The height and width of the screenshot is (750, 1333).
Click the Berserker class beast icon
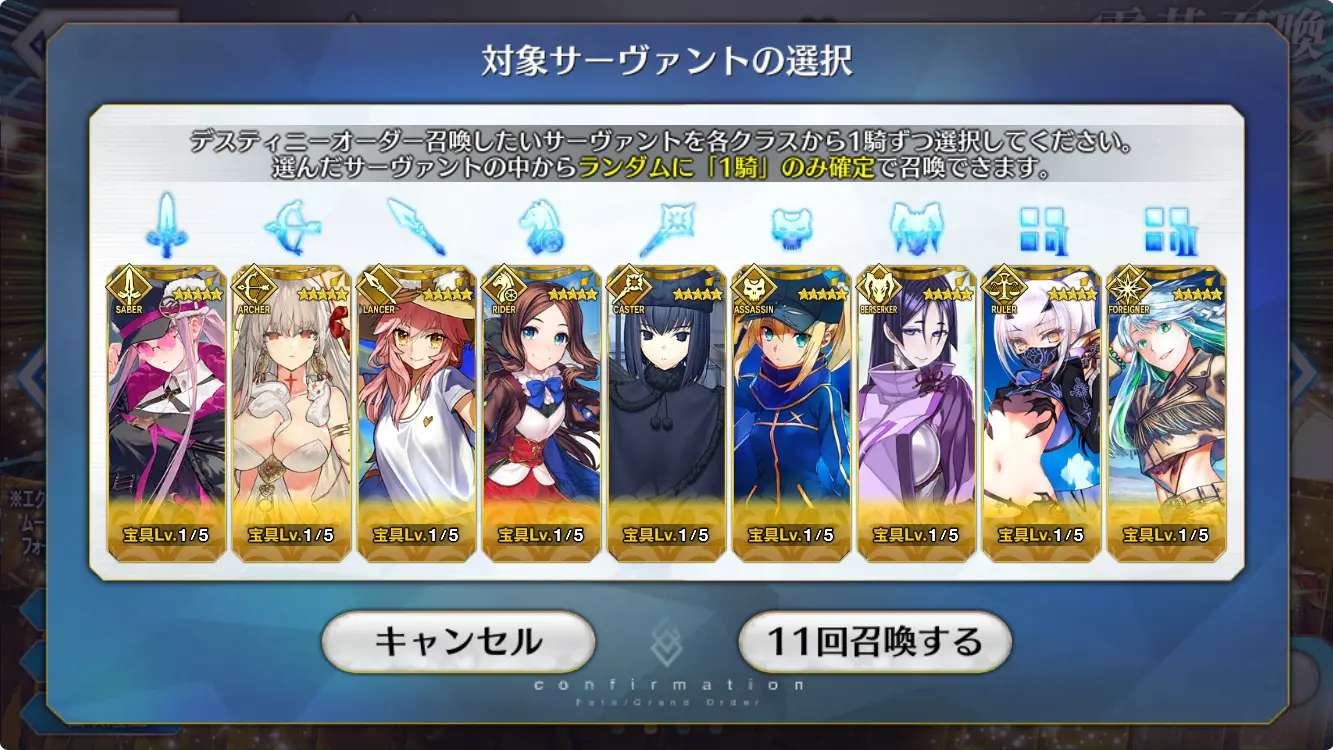tap(916, 228)
